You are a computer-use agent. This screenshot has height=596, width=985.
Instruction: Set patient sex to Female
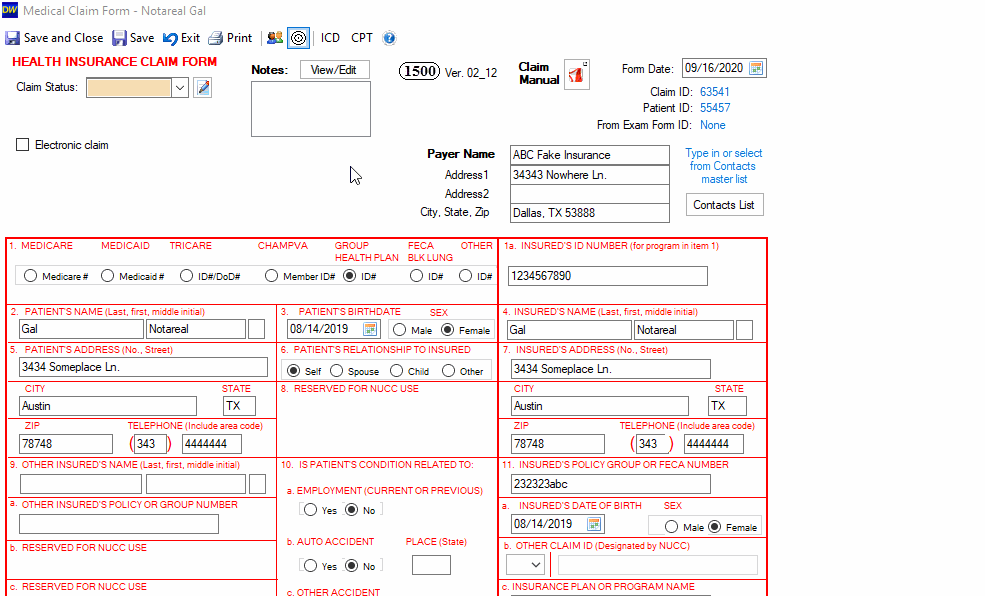pos(447,330)
